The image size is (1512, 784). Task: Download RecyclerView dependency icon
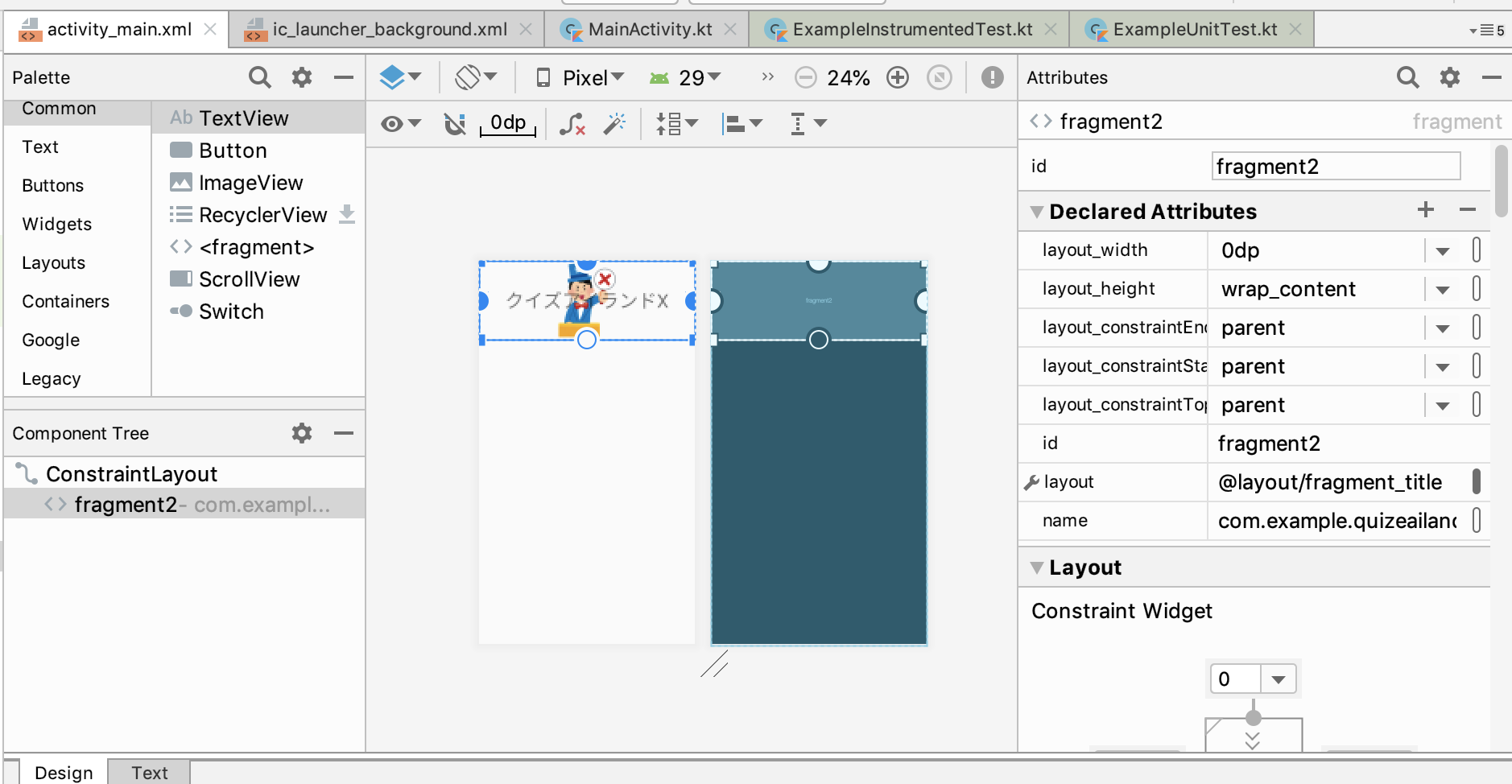pyautogui.click(x=347, y=214)
